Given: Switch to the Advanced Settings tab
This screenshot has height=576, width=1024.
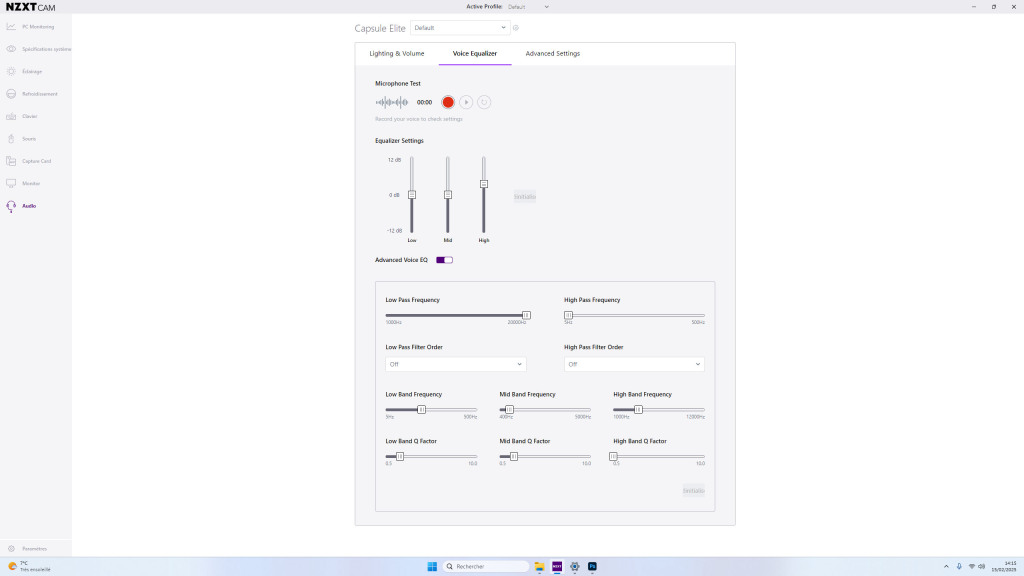Looking at the screenshot, I should pyautogui.click(x=552, y=54).
